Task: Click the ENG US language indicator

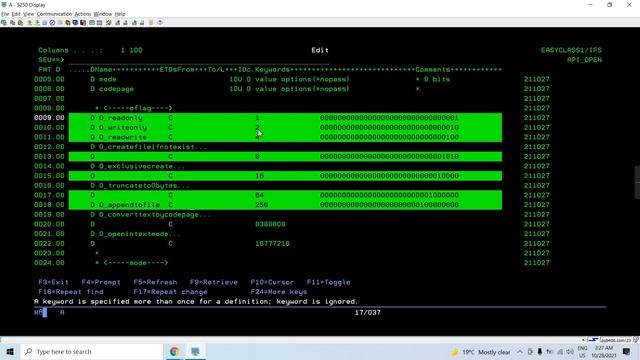Action: click(582, 352)
